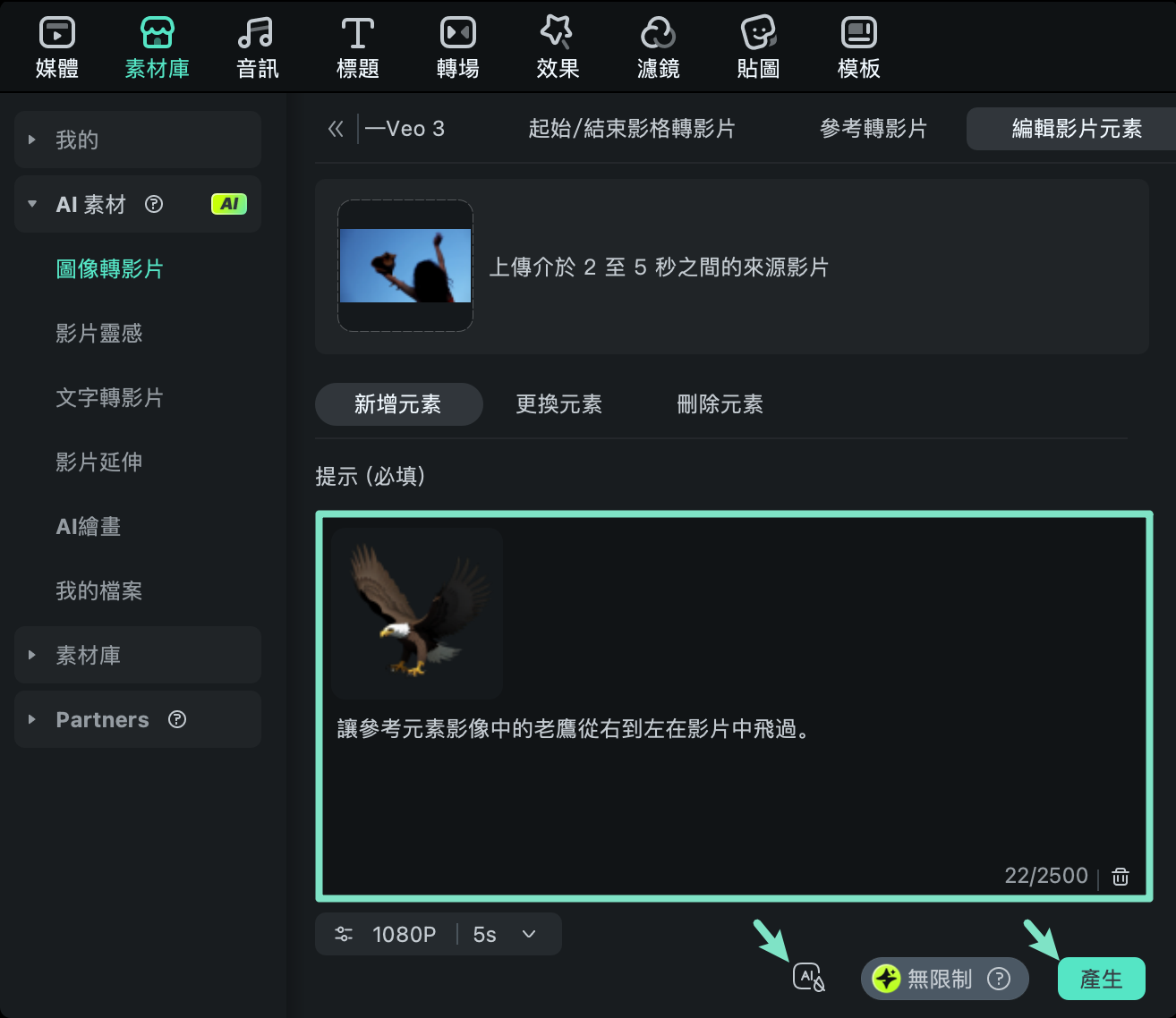
Task: Select the 濾鏡 filters icon
Action: tap(659, 45)
